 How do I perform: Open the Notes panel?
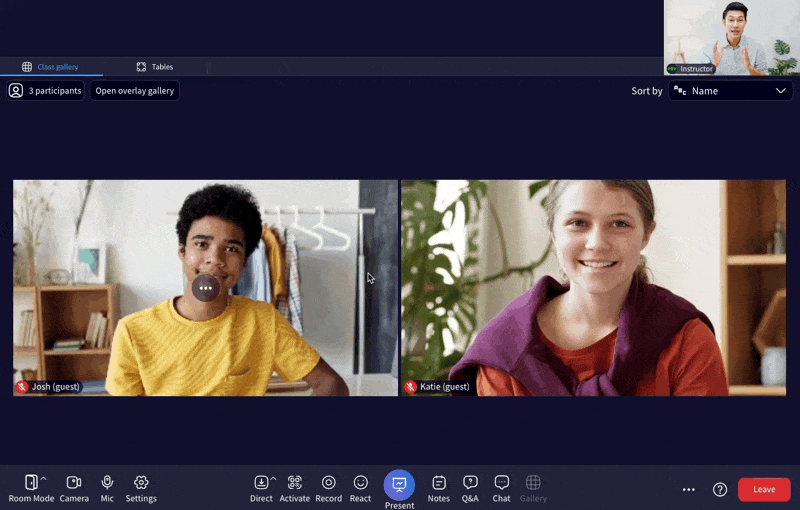(x=439, y=489)
